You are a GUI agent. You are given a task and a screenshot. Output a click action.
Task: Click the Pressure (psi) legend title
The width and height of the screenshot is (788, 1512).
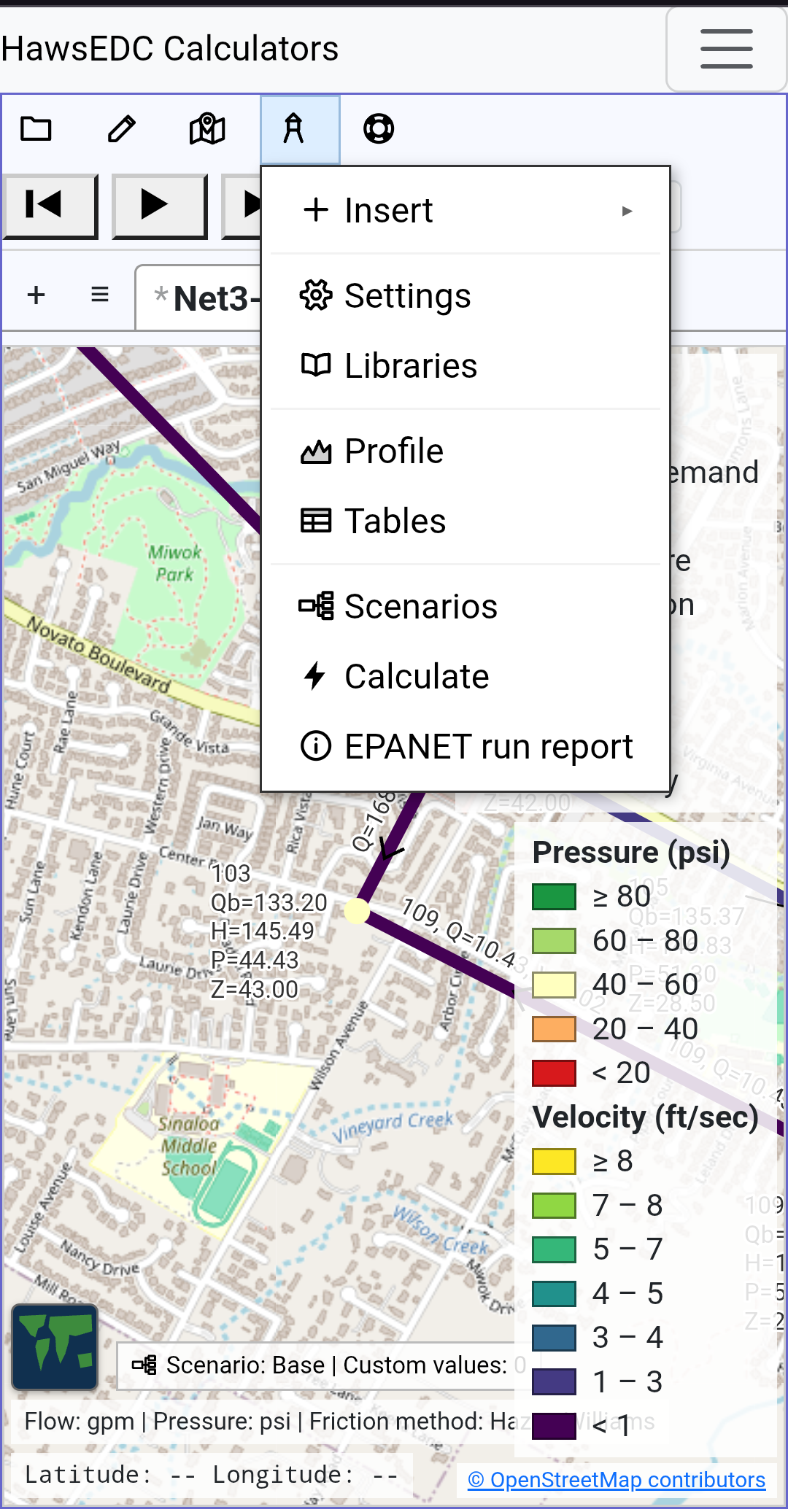coord(631,852)
